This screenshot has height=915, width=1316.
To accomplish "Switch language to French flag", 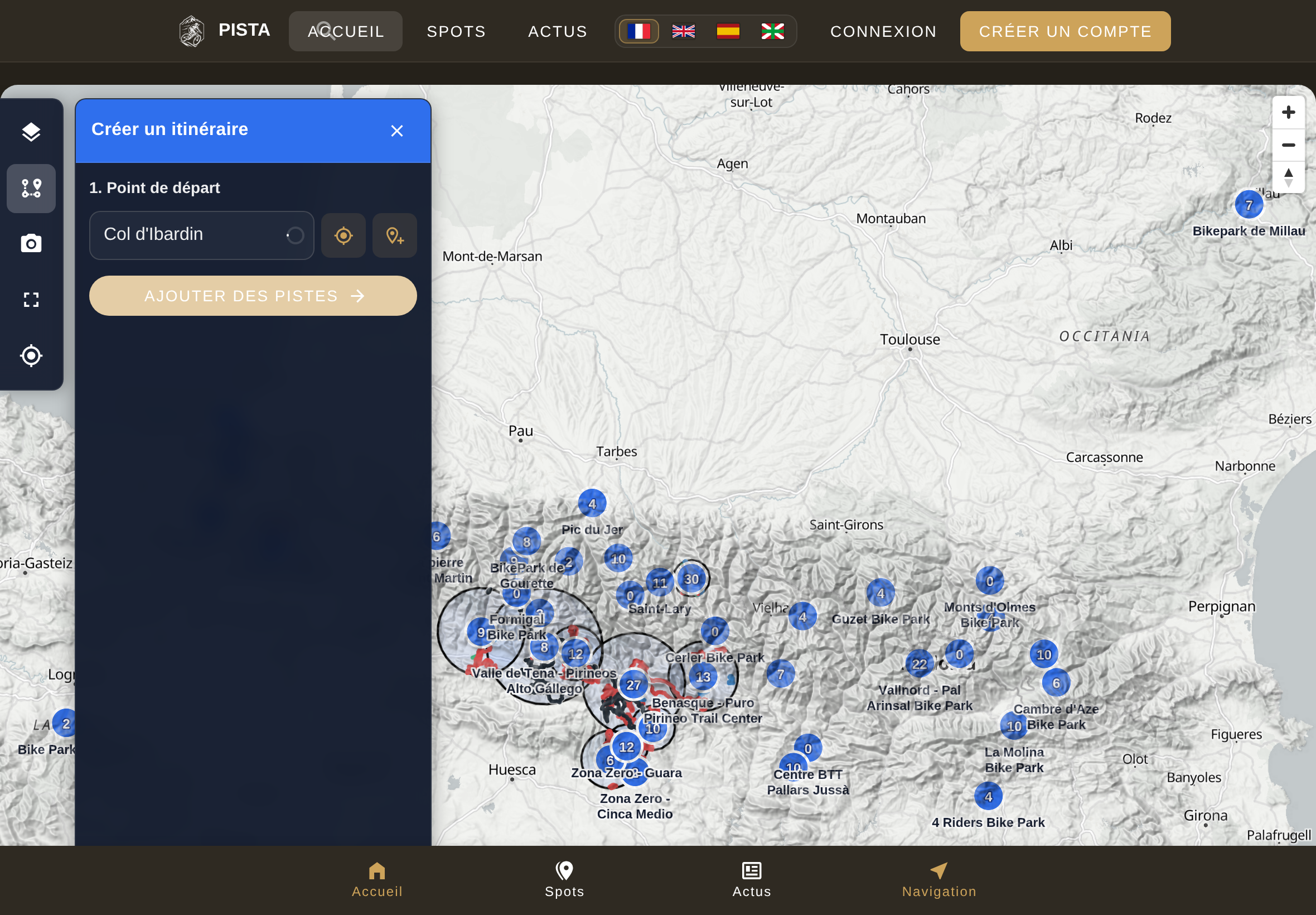I will [x=639, y=31].
